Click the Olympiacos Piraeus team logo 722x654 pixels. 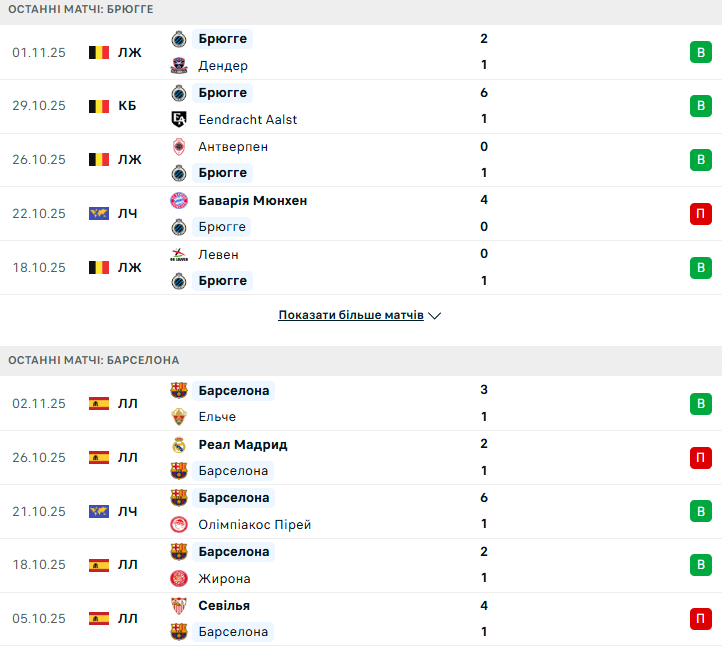point(179,524)
